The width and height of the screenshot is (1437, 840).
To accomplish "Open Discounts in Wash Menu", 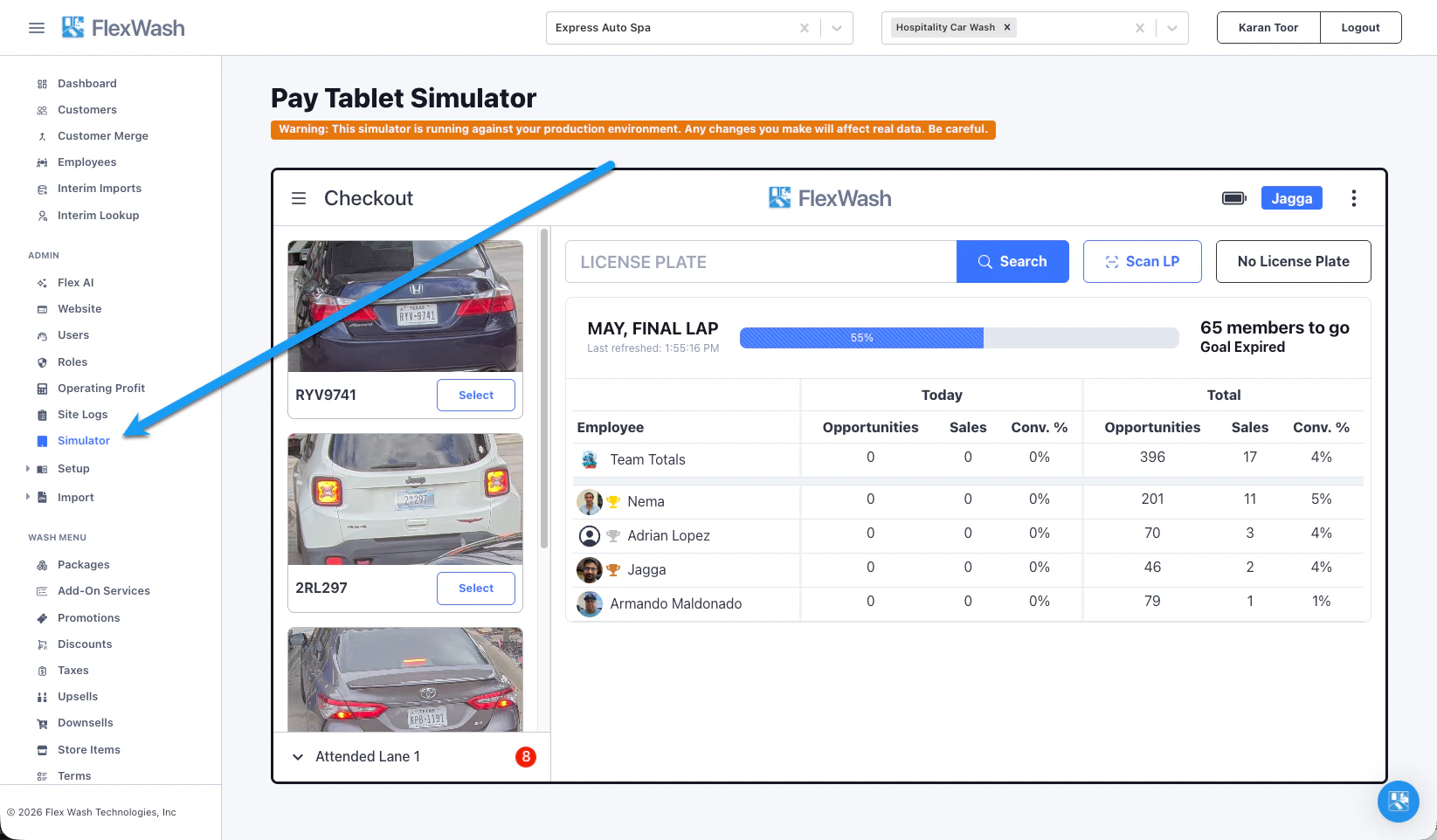I will [x=85, y=644].
